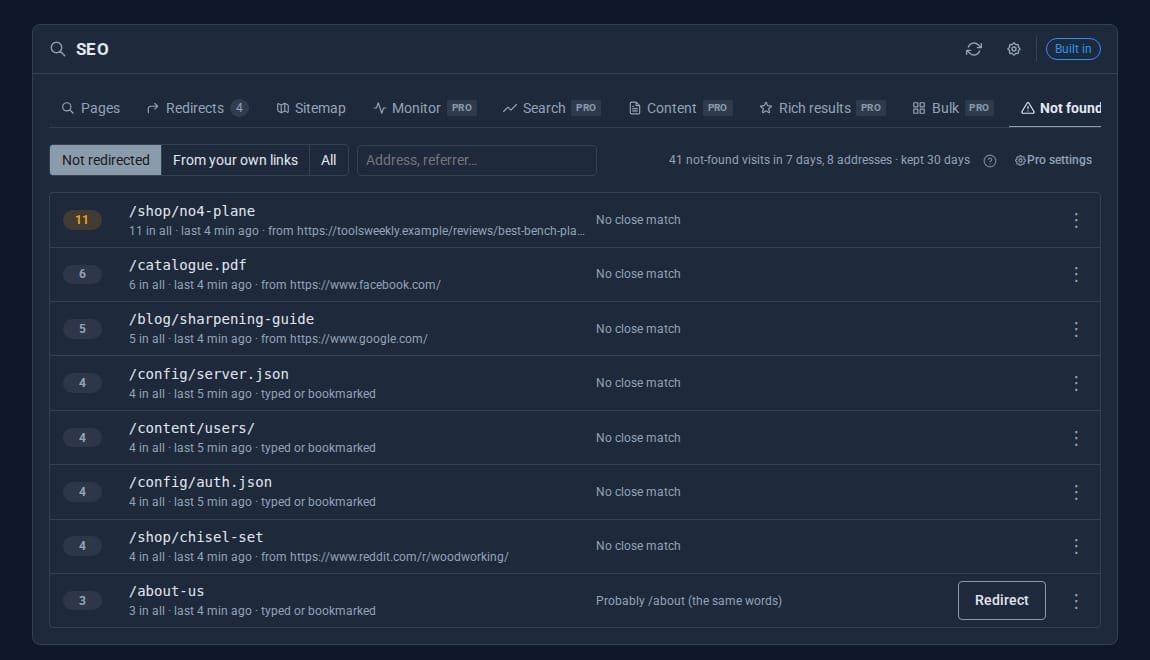Focus the Address, referrer filter field
This screenshot has width=1150, height=660.
pyautogui.click(x=477, y=160)
